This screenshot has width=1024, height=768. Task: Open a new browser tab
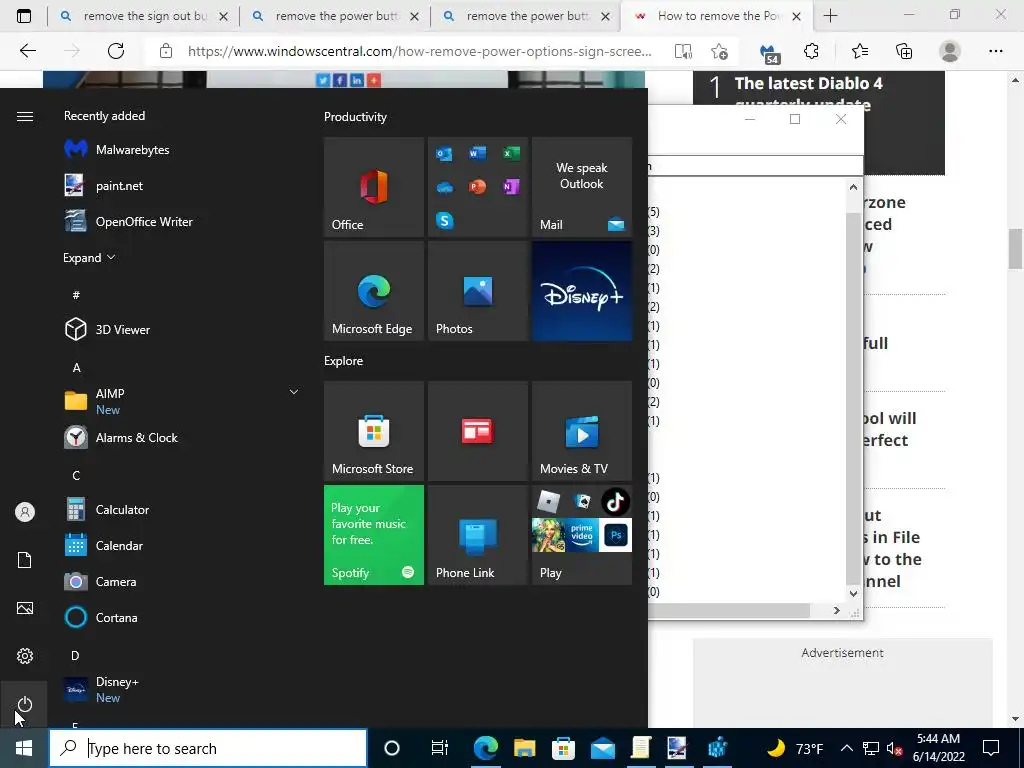830,16
